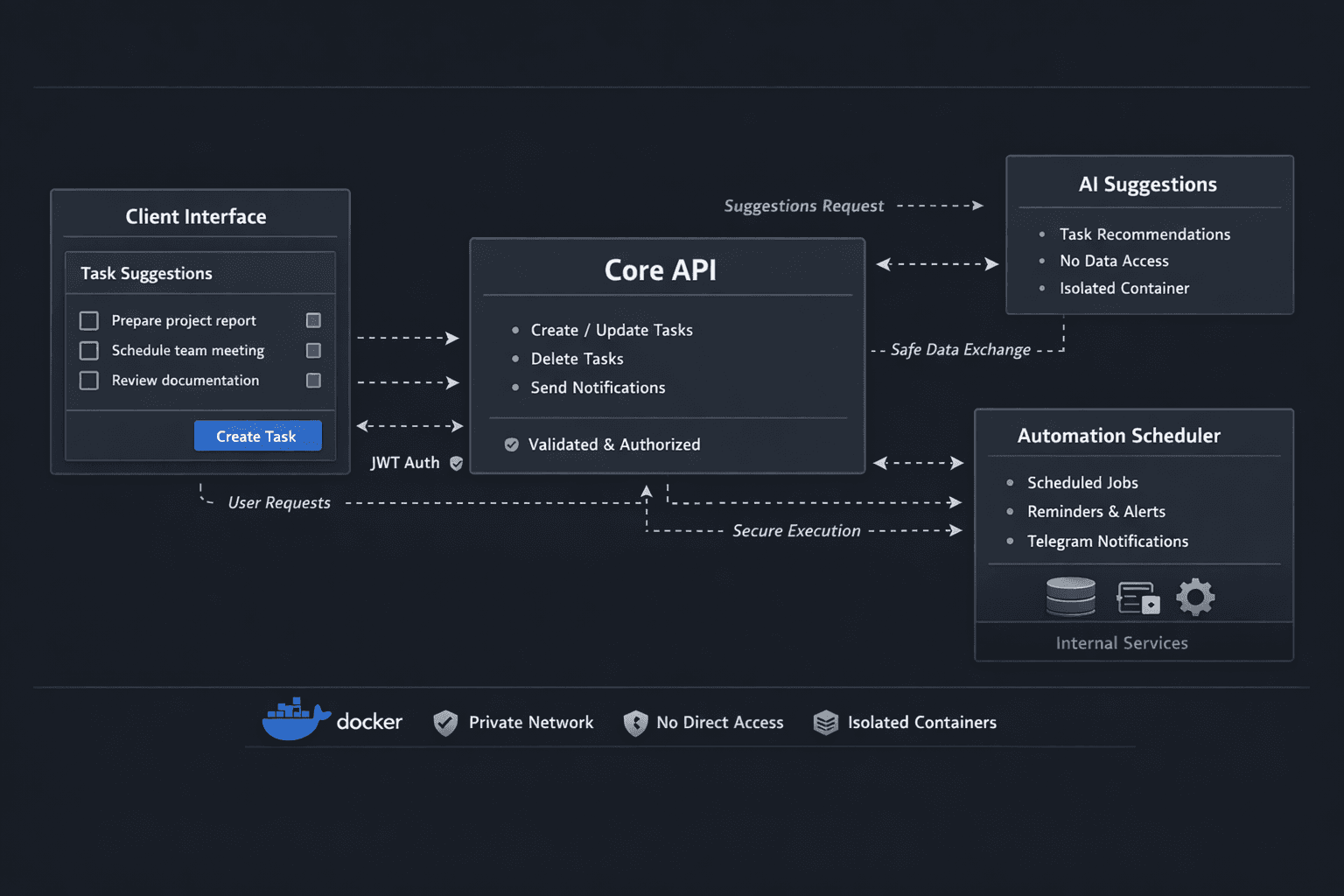
Task: Check the Review documentation checkbox
Action: [x=88, y=381]
